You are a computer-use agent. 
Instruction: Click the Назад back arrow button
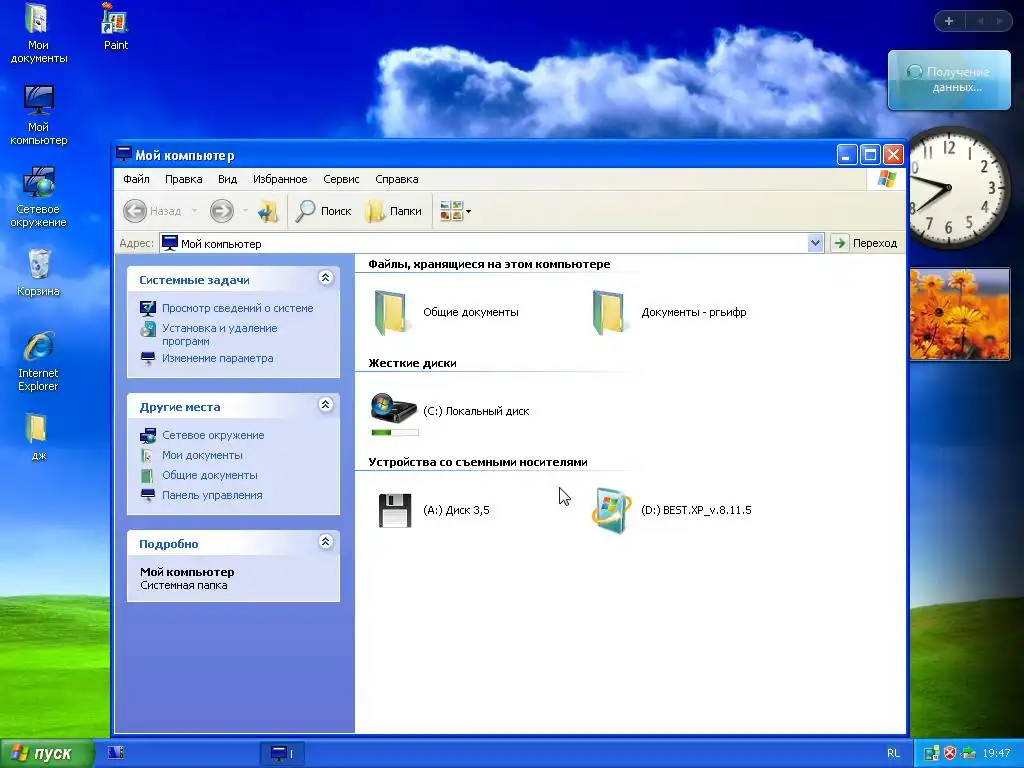tap(152, 211)
